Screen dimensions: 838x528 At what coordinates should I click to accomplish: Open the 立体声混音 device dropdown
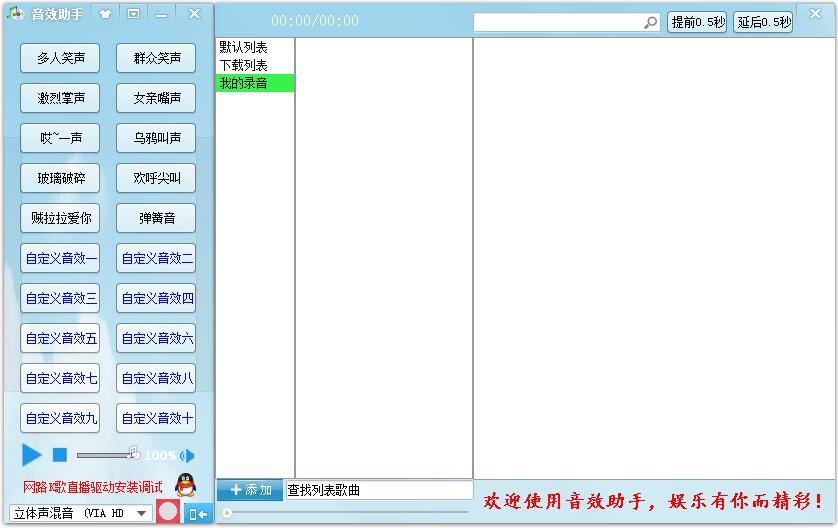click(81, 514)
